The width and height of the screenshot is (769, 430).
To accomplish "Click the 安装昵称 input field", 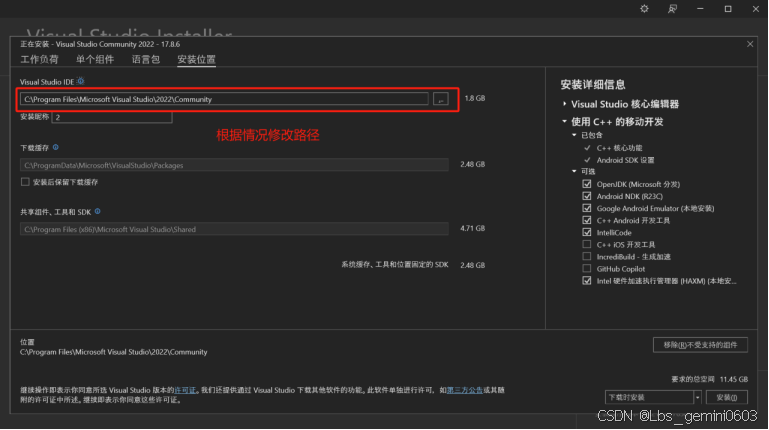I will pyautogui.click(x=112, y=117).
